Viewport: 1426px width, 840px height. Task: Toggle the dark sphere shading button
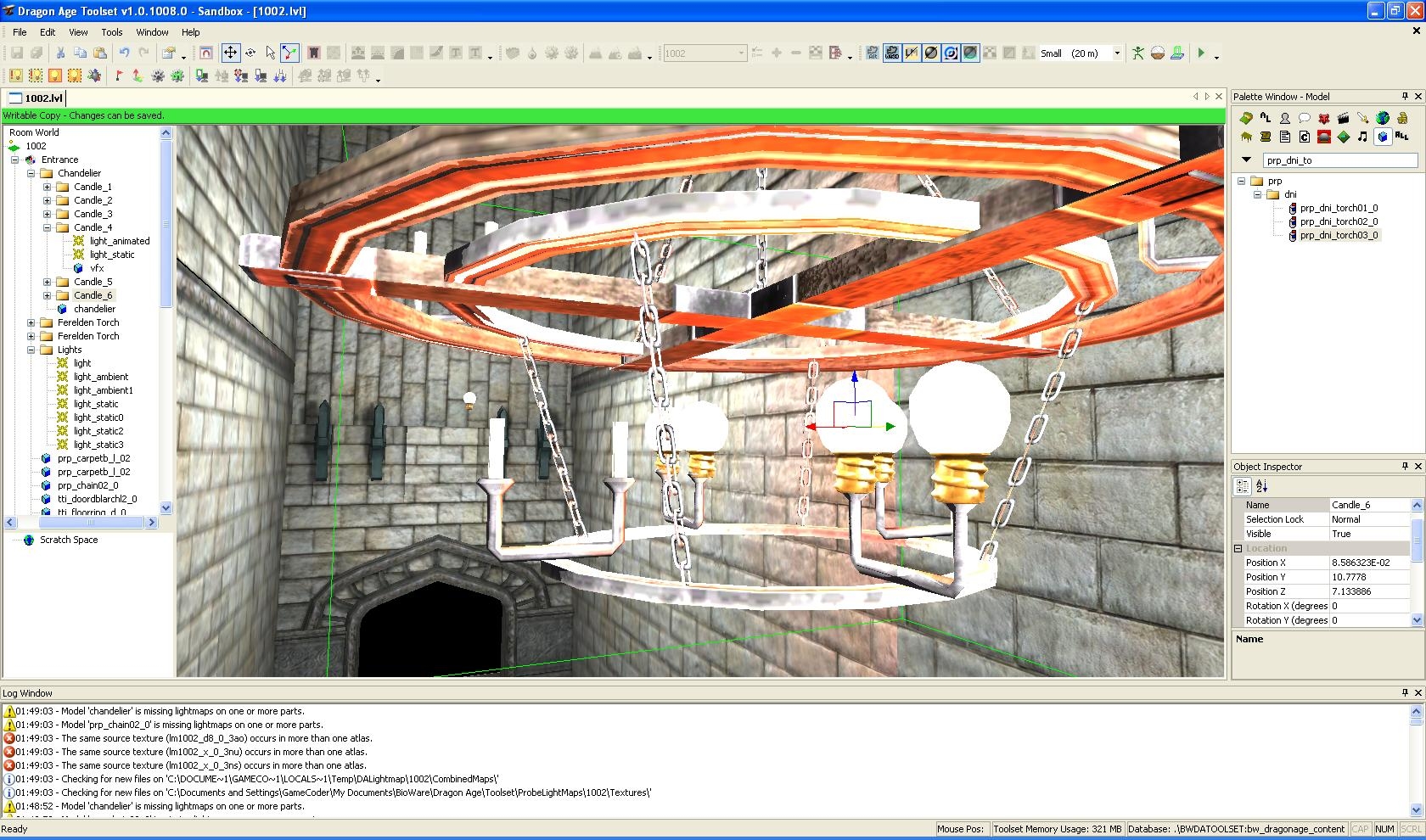(x=931, y=53)
